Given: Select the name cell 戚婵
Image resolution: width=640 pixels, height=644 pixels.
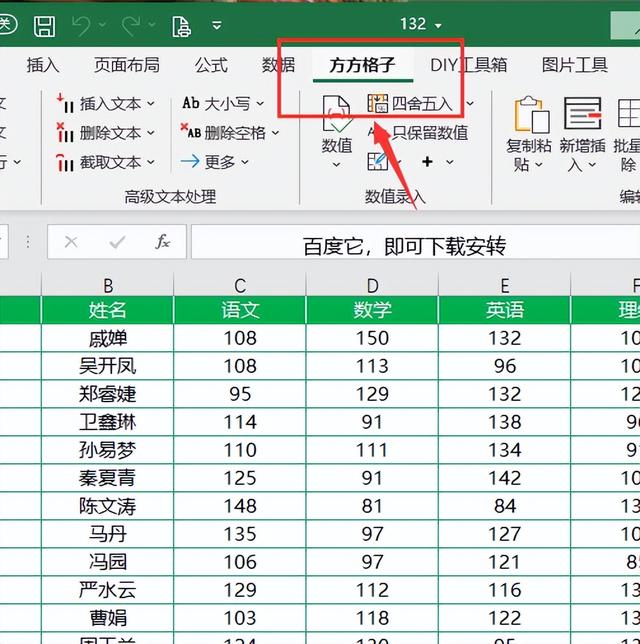Looking at the screenshot, I should (108, 338).
